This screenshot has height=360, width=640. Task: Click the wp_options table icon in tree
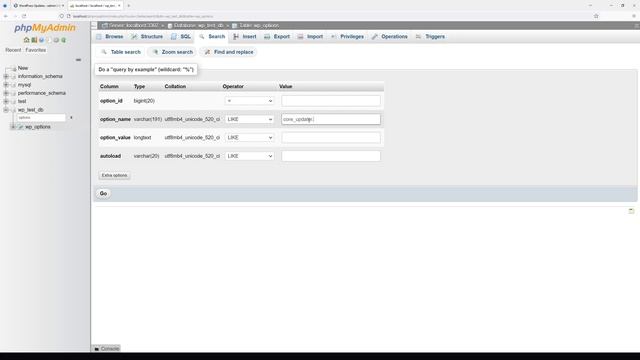click(x=20, y=127)
